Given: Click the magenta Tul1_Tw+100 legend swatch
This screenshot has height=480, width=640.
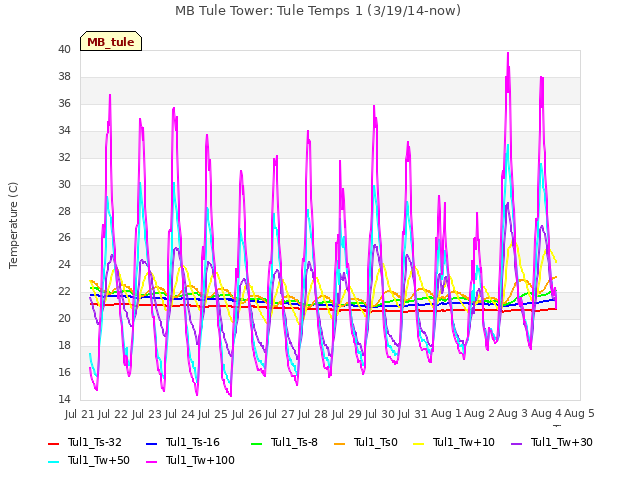Looking at the screenshot, I should point(151,461).
